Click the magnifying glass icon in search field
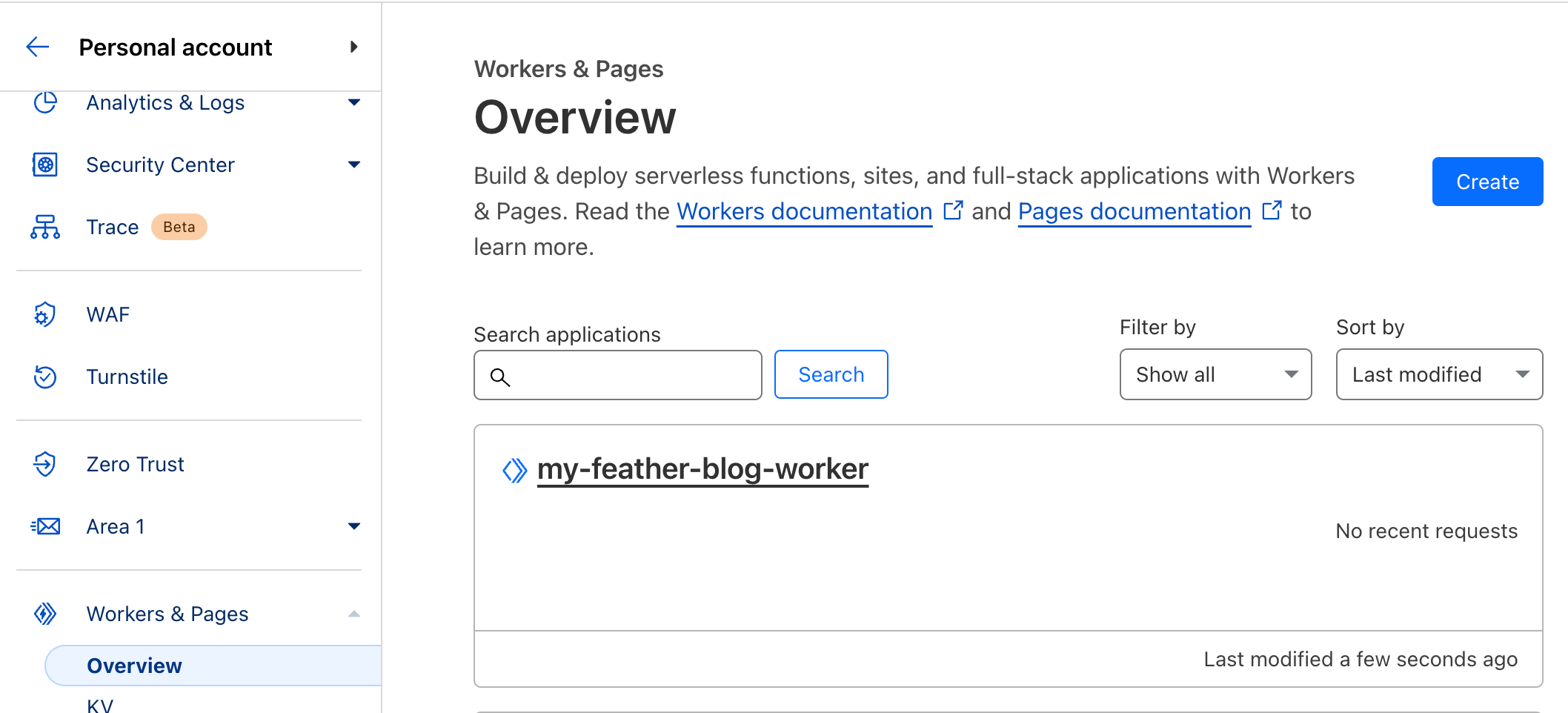 pyautogui.click(x=500, y=377)
